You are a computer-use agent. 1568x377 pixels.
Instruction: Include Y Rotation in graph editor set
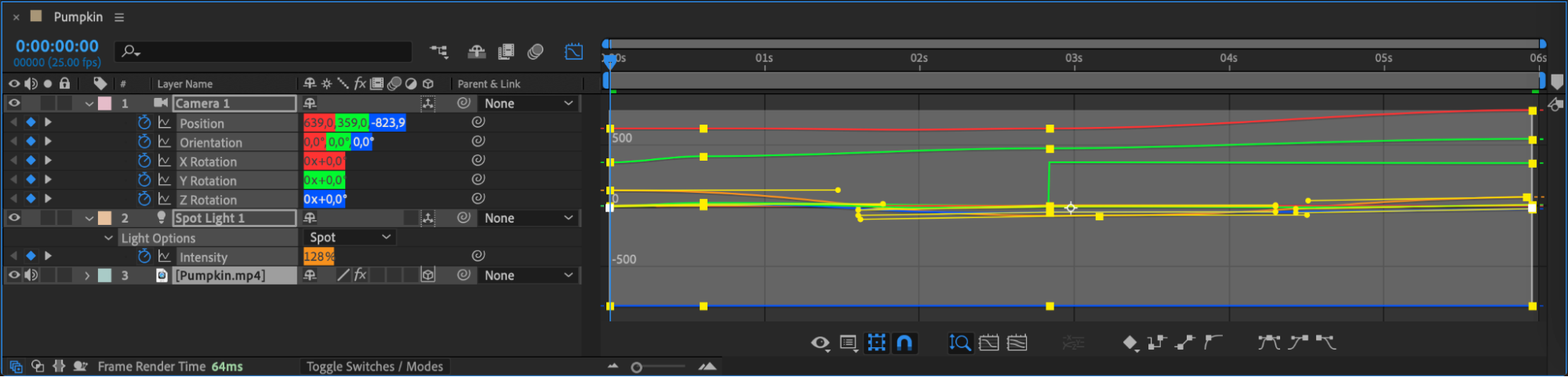pos(165,179)
